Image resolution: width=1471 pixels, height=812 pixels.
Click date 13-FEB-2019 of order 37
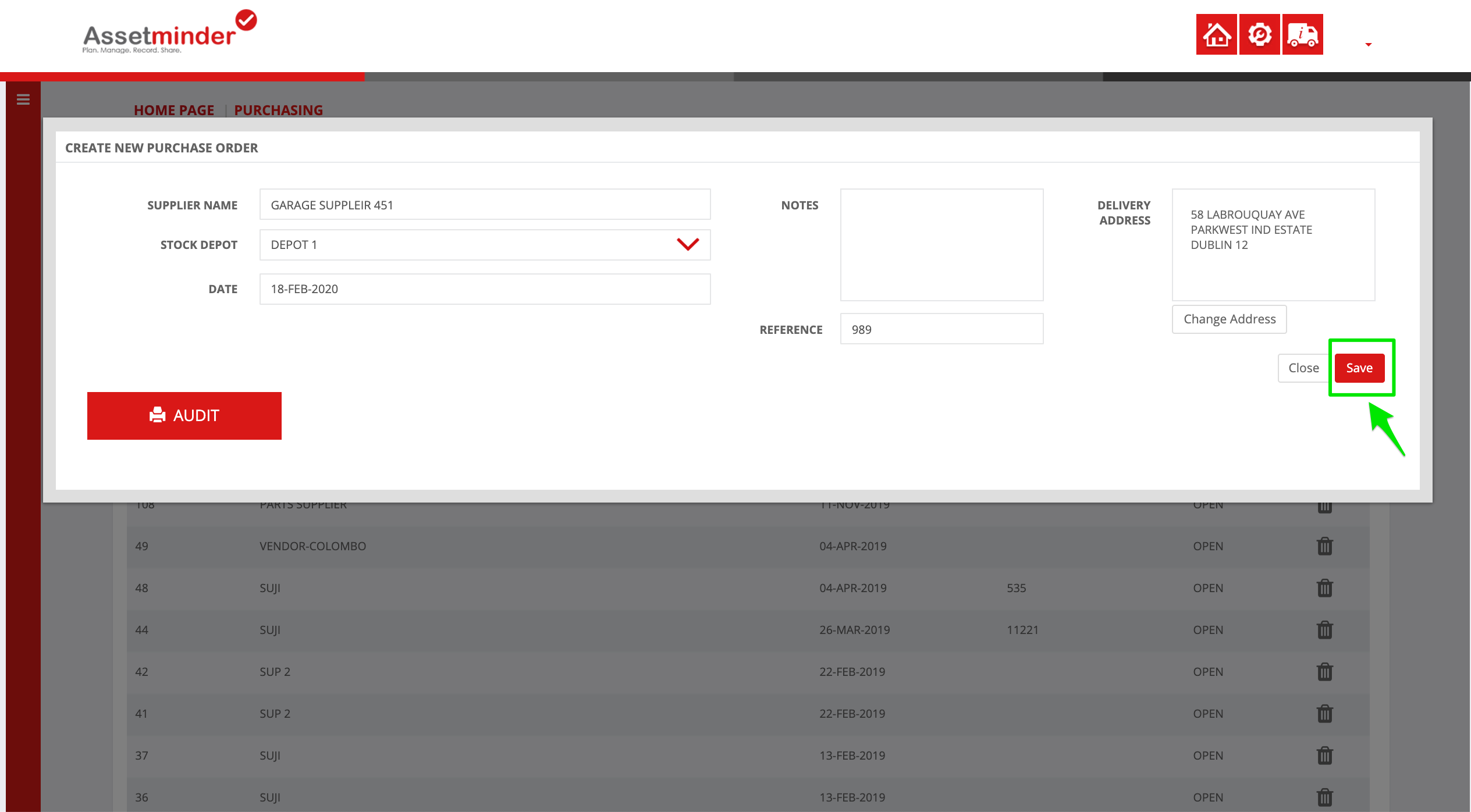[x=852, y=756]
